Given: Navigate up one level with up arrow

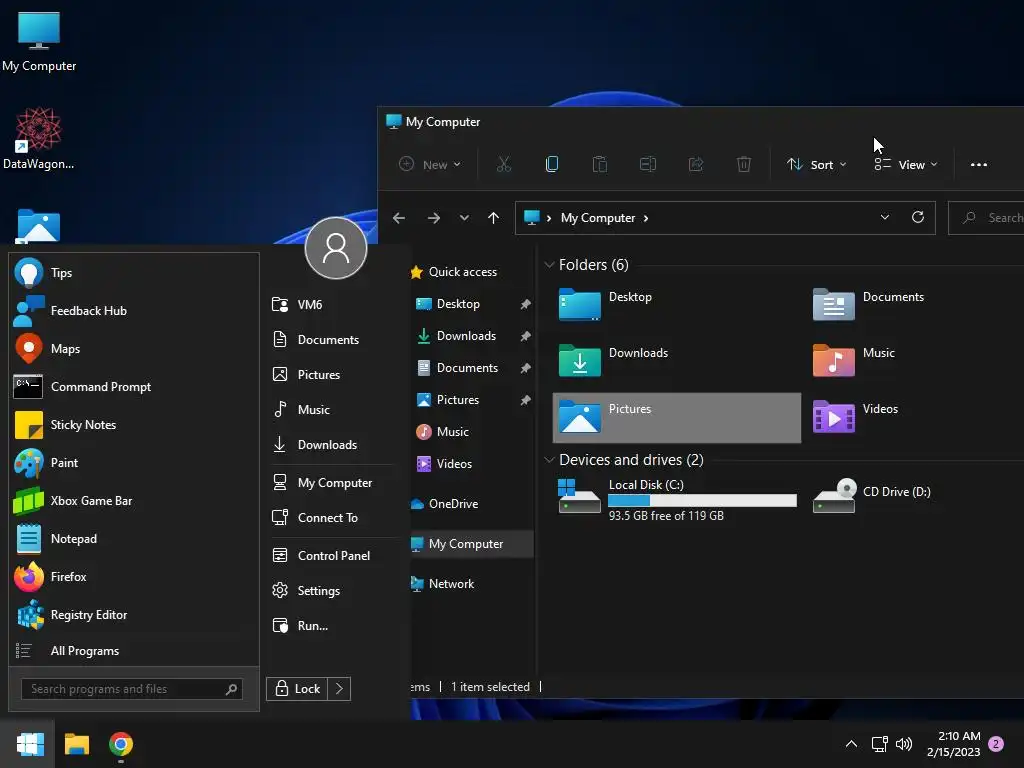Looking at the screenshot, I should (x=494, y=218).
